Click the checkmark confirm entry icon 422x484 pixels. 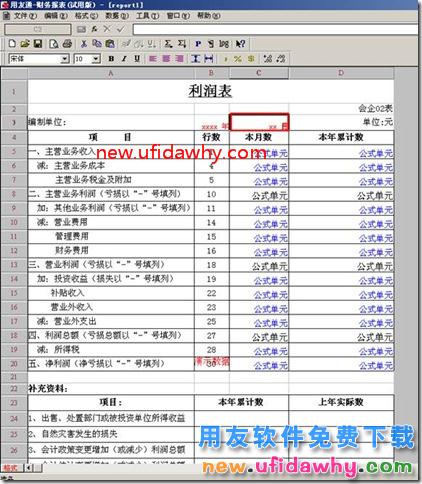pyautogui.click(x=120, y=29)
